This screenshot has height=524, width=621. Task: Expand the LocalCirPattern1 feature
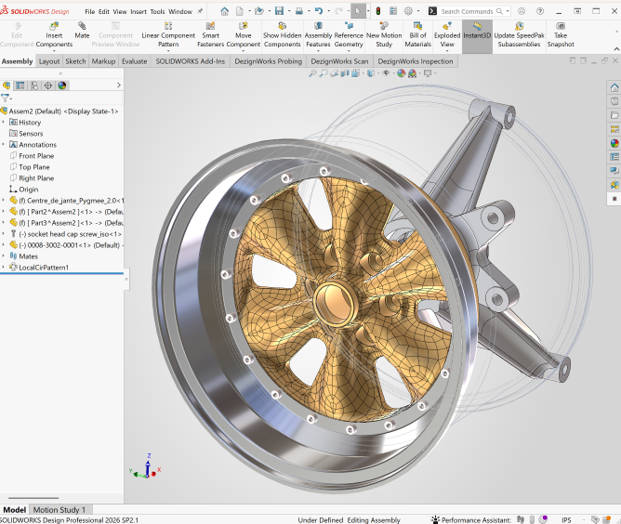[x=3, y=267]
